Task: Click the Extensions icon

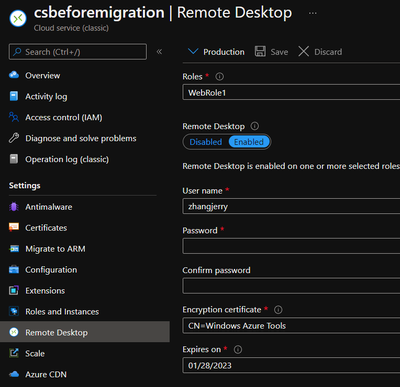Action: point(14,290)
